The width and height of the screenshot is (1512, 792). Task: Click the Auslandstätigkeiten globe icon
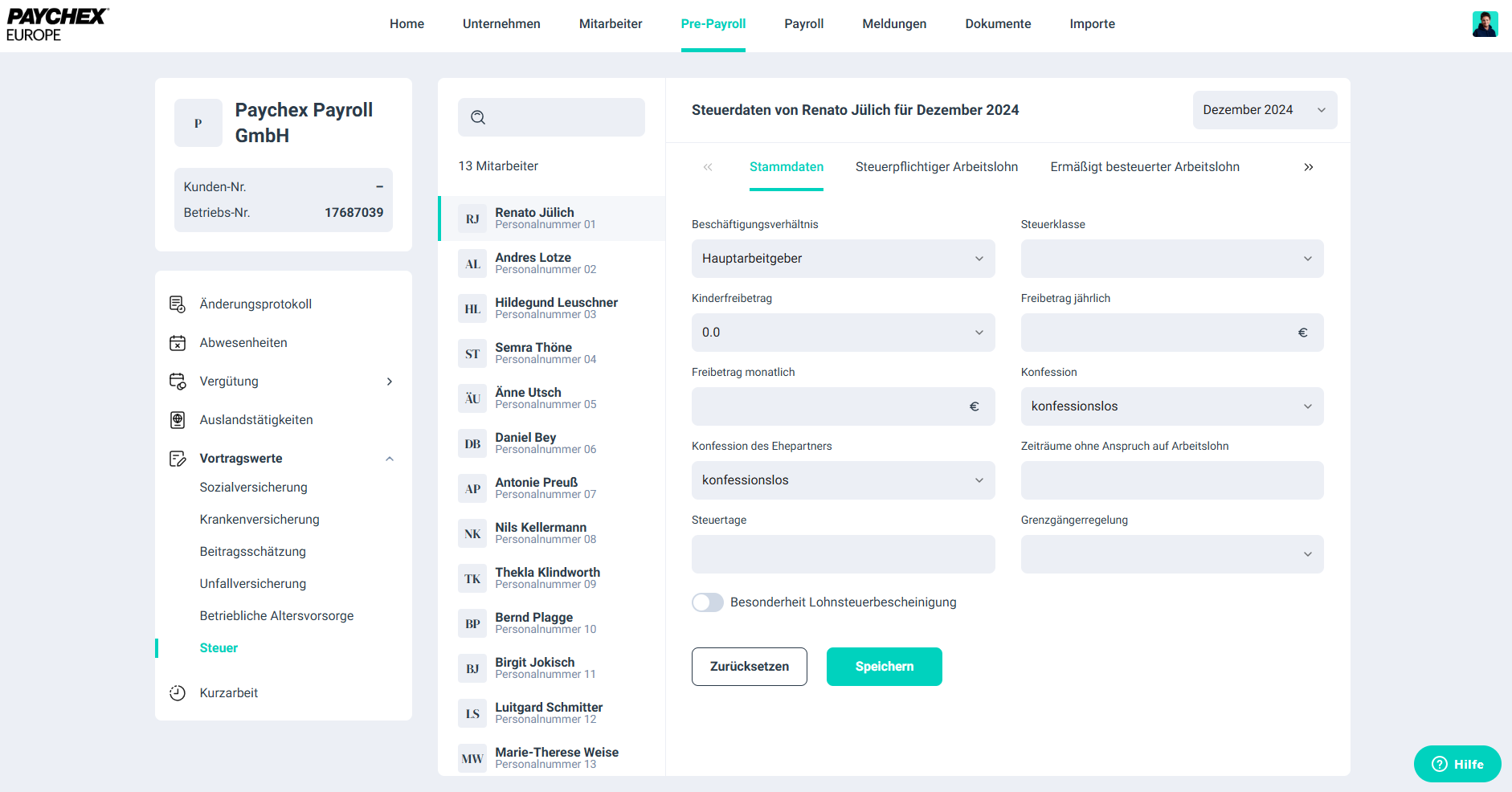[178, 420]
